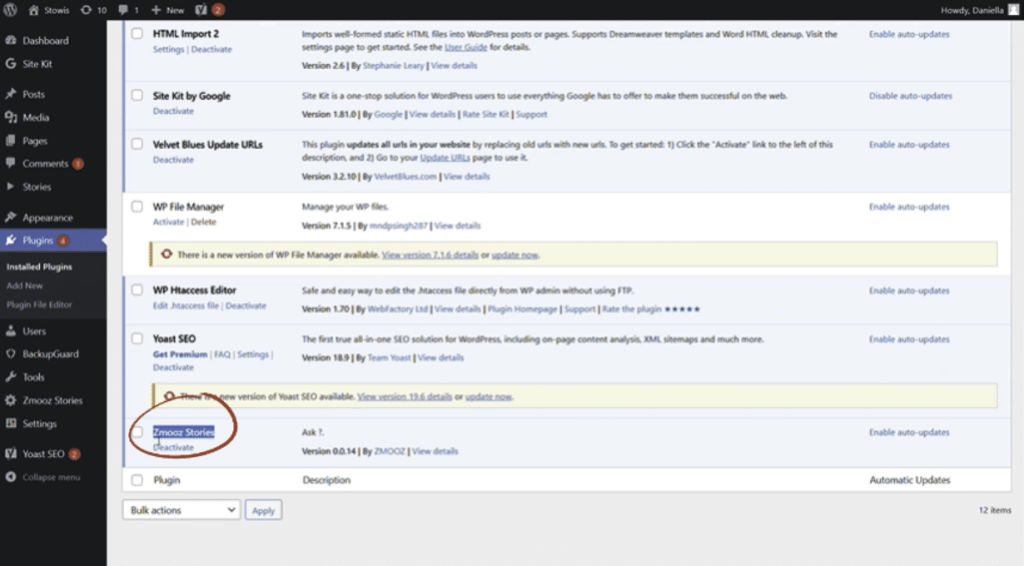Deactivate Velvet Blues Update URLs
Image resolution: width=1024 pixels, height=566 pixels.
click(173, 160)
